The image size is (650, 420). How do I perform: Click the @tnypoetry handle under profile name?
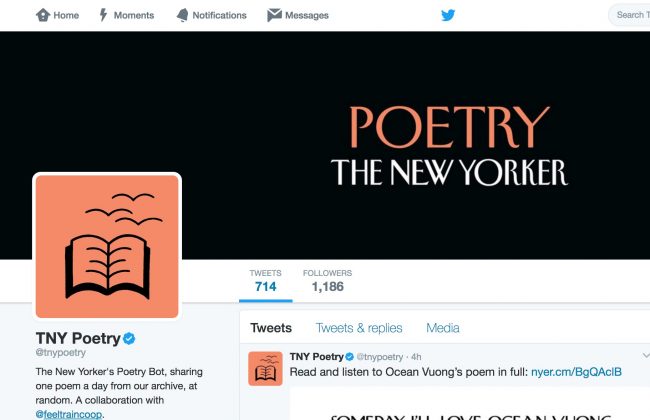pos(61,352)
